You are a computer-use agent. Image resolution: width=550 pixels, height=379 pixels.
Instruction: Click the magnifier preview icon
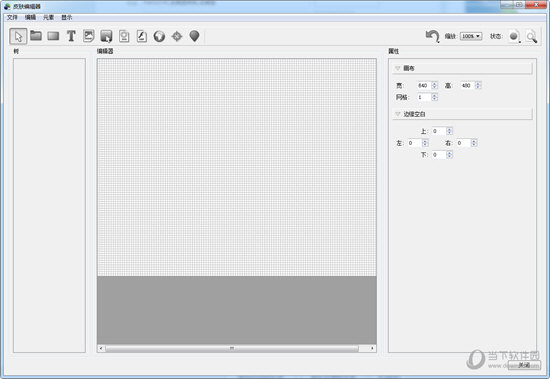[532, 36]
